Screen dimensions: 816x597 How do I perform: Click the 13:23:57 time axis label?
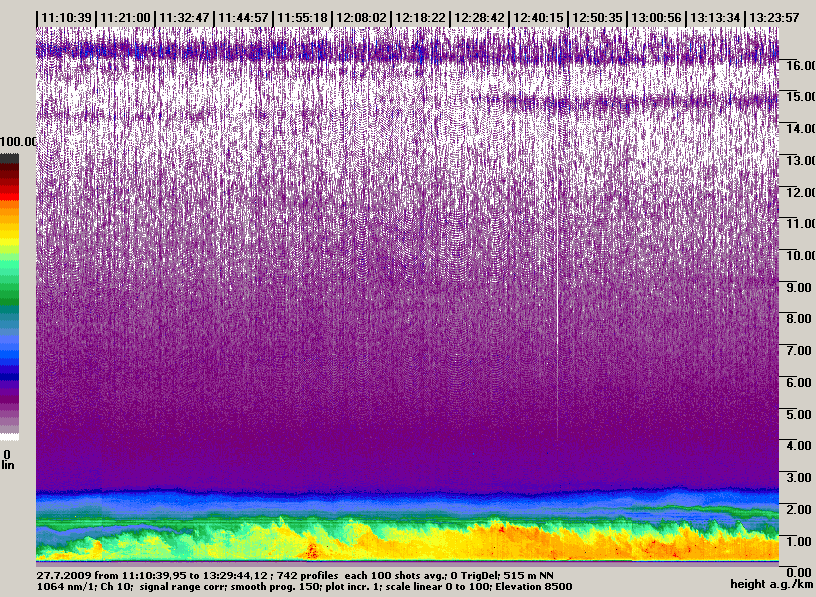774,18
